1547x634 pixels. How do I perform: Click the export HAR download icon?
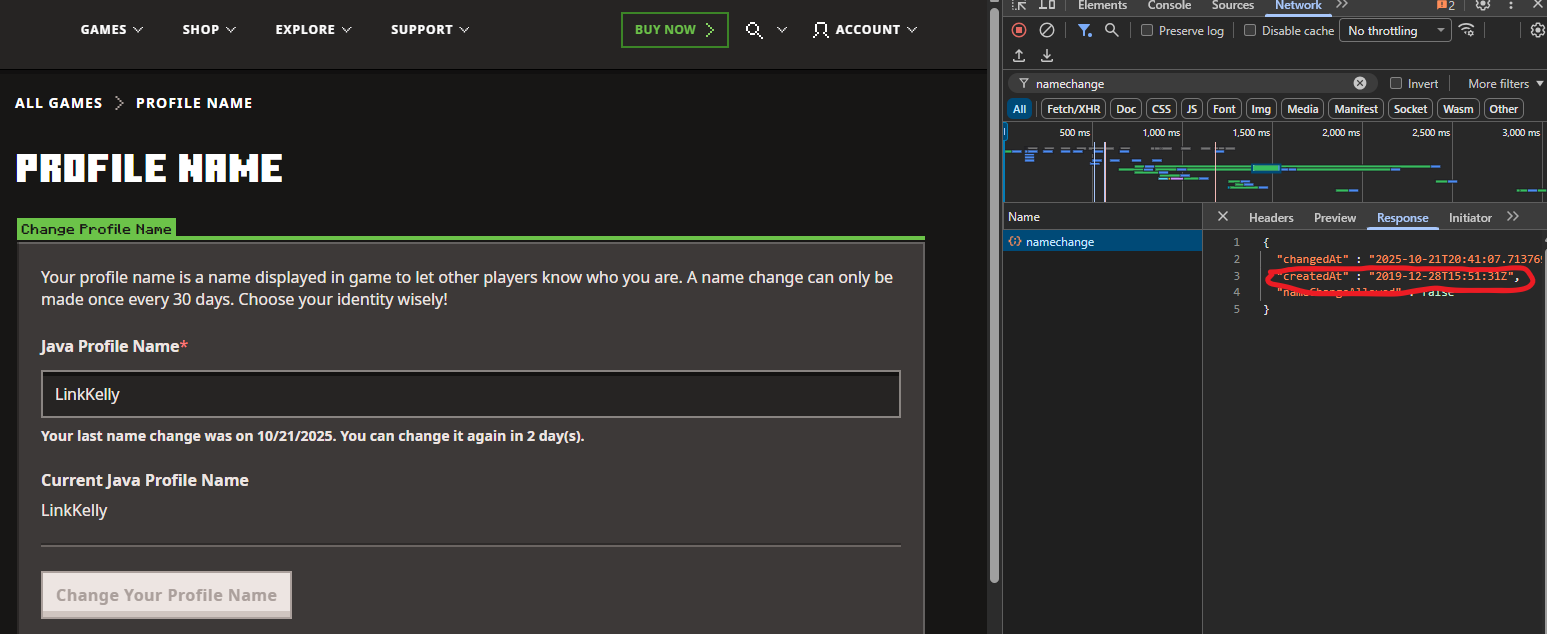pos(1047,56)
